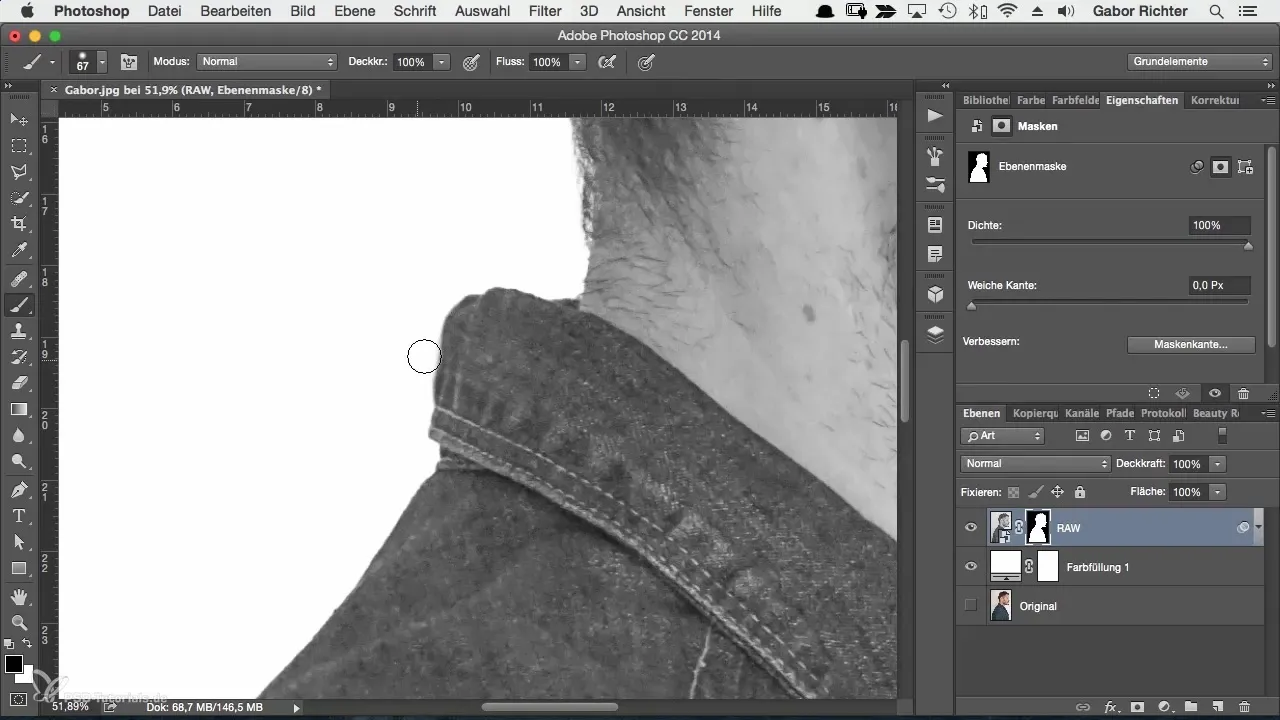Screen dimensions: 1280x720
Task: Open the brush panel toggle icon
Action: (129, 62)
